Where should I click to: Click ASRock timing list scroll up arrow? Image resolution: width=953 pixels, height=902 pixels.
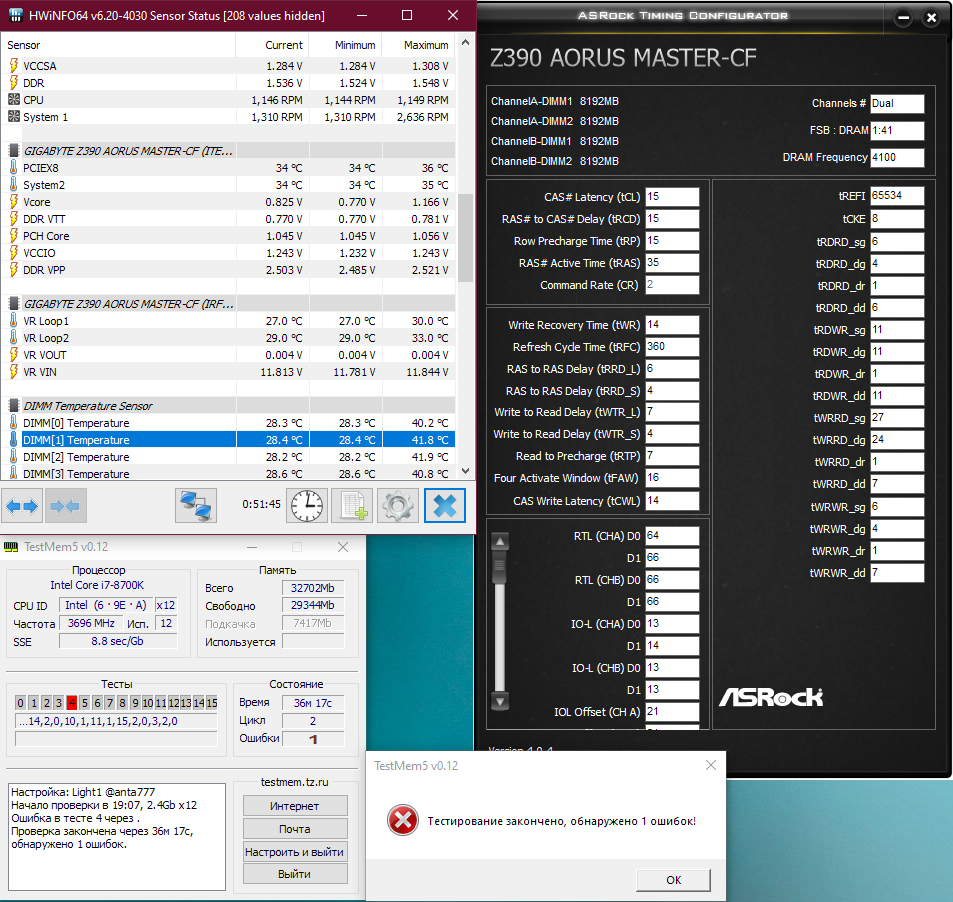tap(500, 542)
